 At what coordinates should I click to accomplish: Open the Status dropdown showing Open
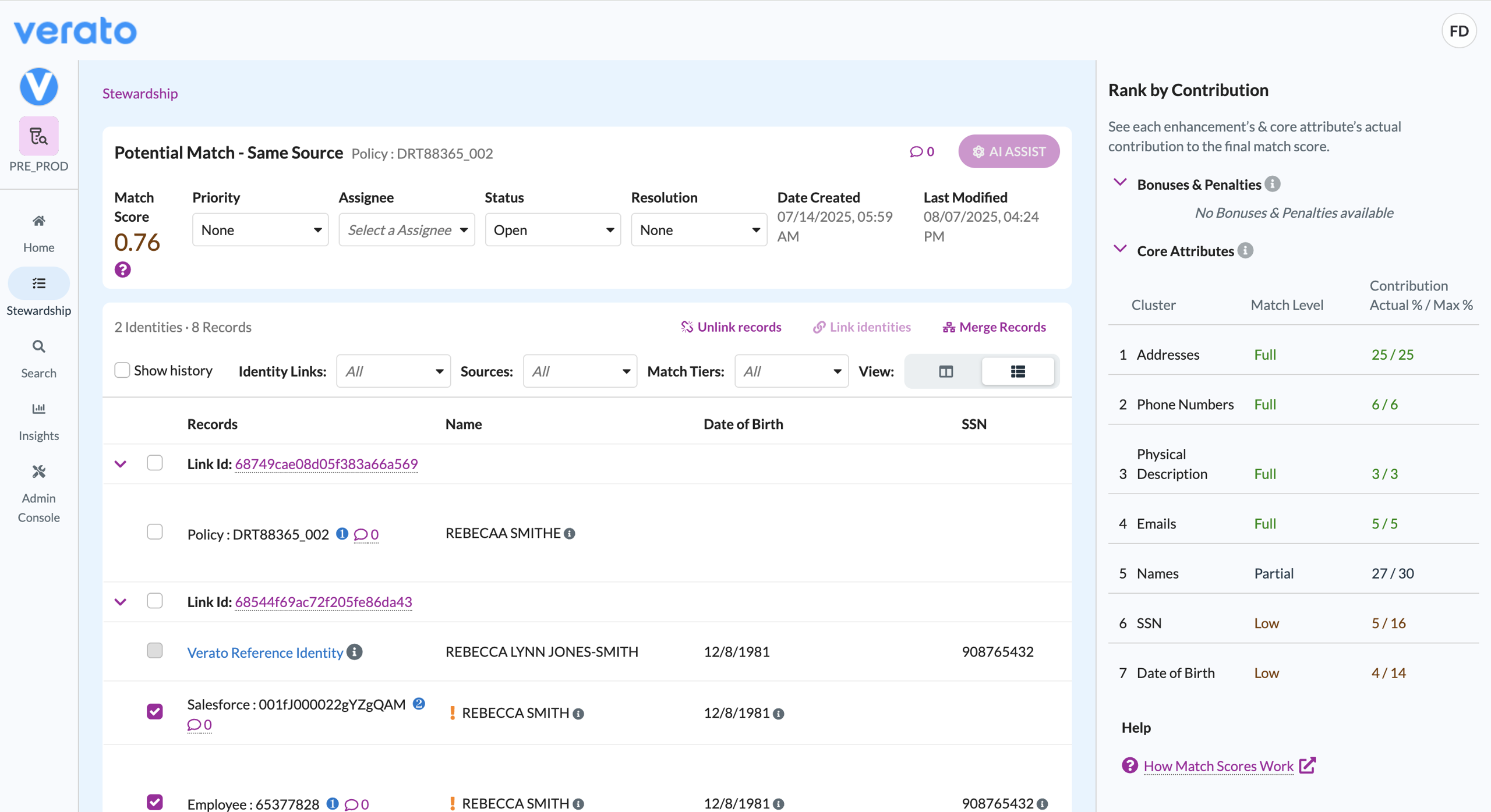coord(553,230)
